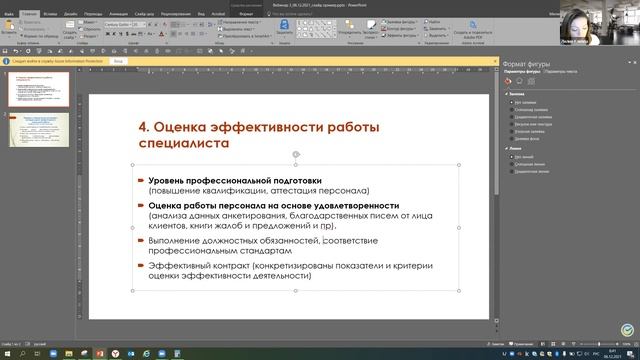Select the Градиентная заливка radio button
The image size is (640, 360).
(x=511, y=117)
